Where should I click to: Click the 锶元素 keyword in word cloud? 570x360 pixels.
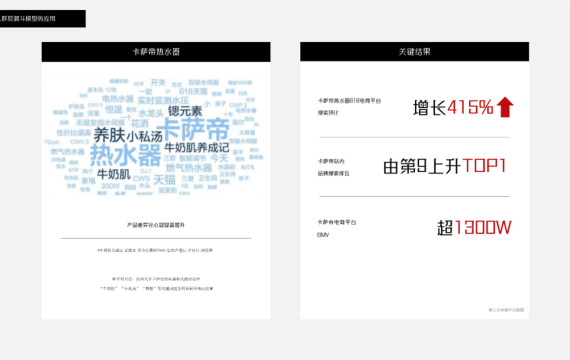(x=185, y=111)
